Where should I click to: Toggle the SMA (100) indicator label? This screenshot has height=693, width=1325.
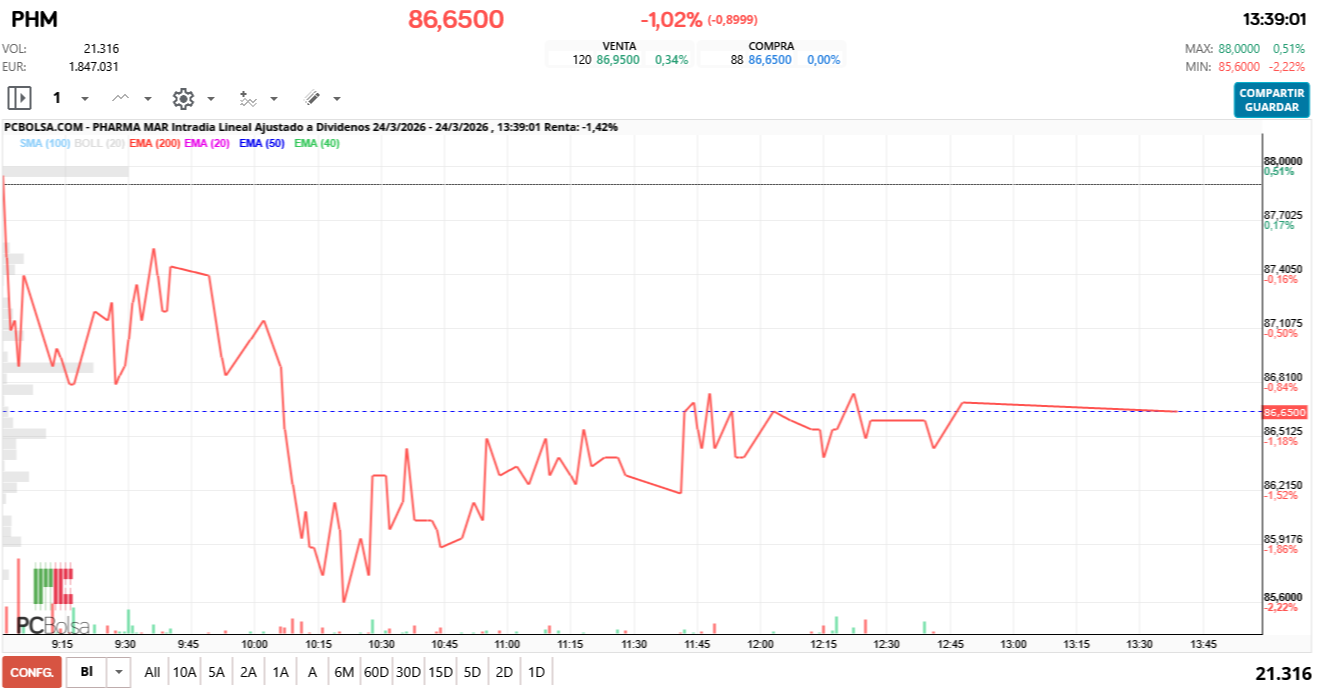click(x=45, y=143)
